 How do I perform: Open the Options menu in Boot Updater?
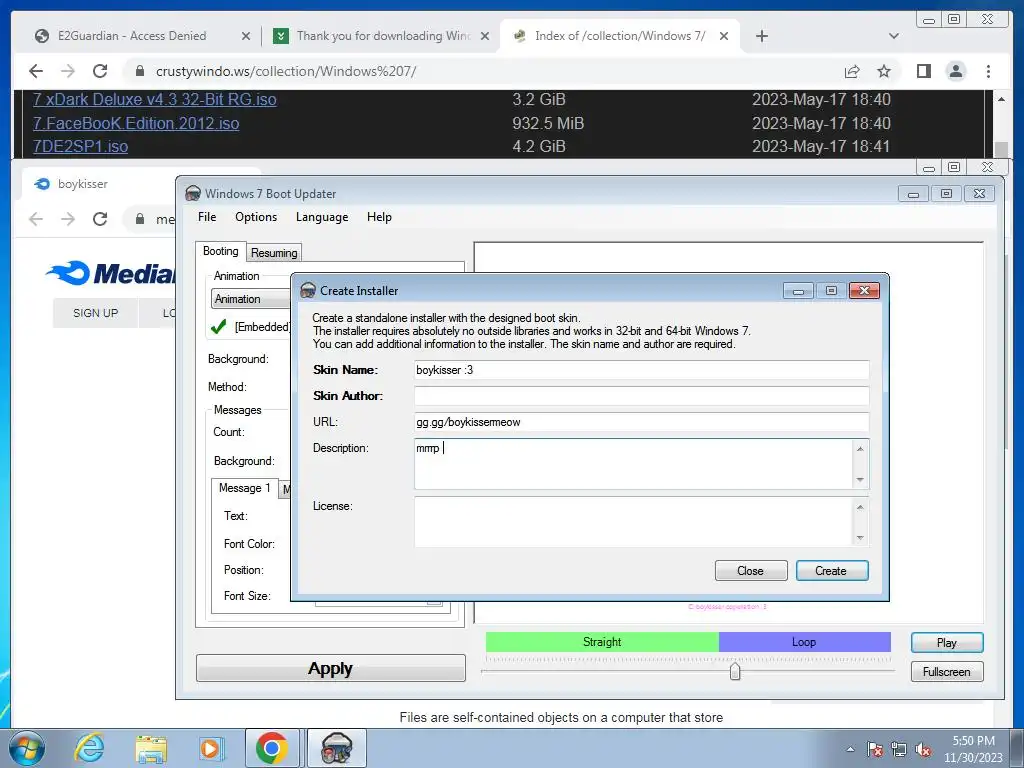pos(256,217)
